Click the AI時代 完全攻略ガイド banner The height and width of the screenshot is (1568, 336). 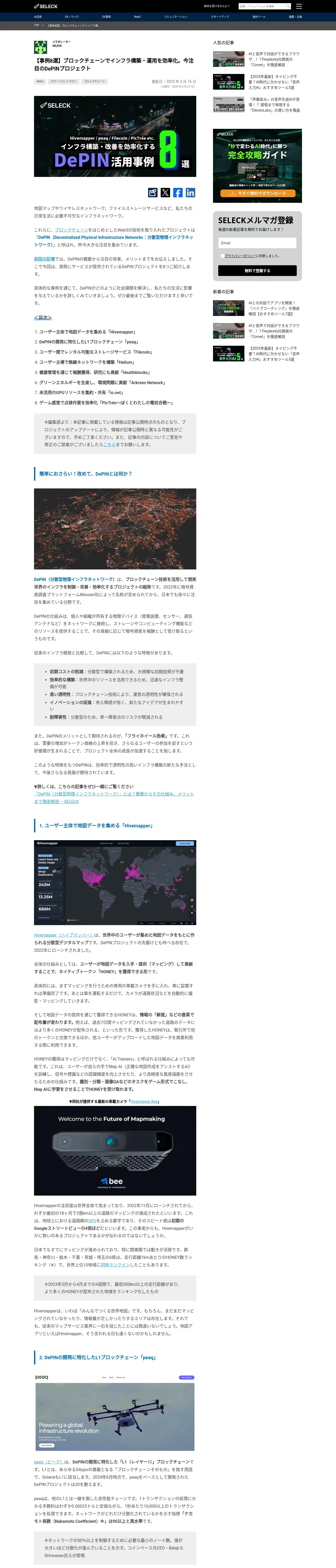[257, 166]
